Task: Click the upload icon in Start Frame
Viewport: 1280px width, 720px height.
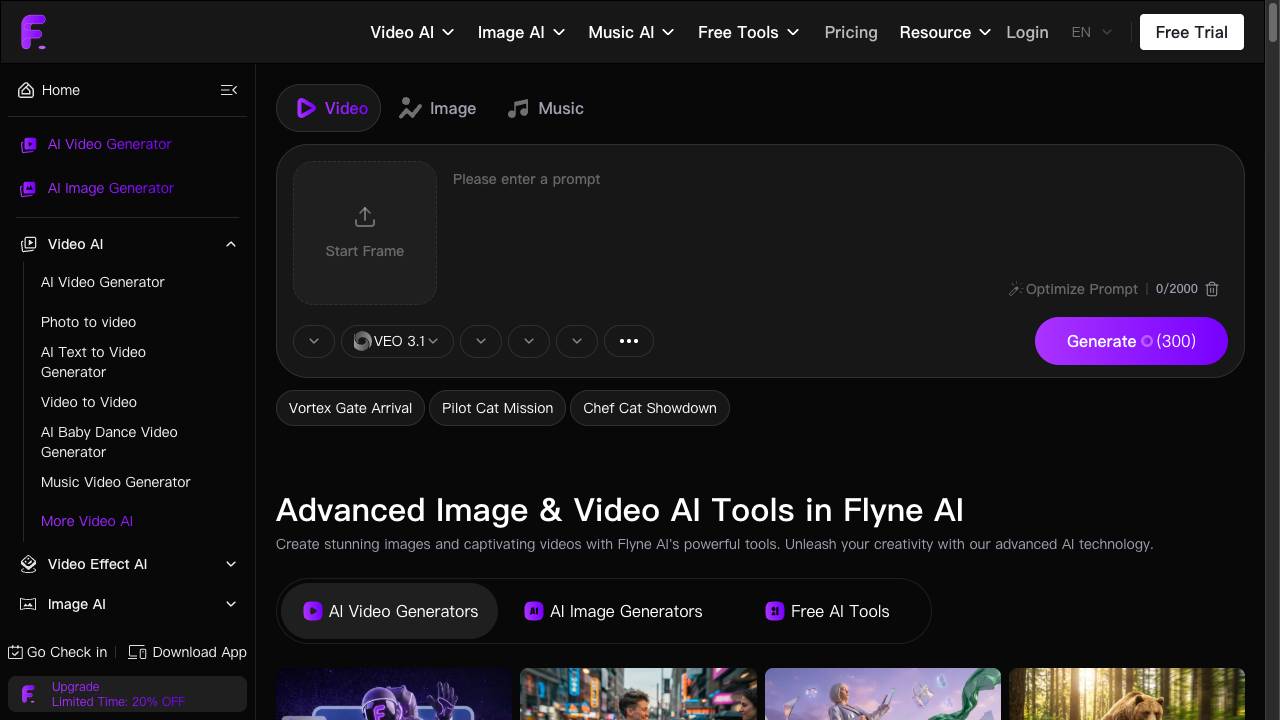Action: [x=365, y=217]
